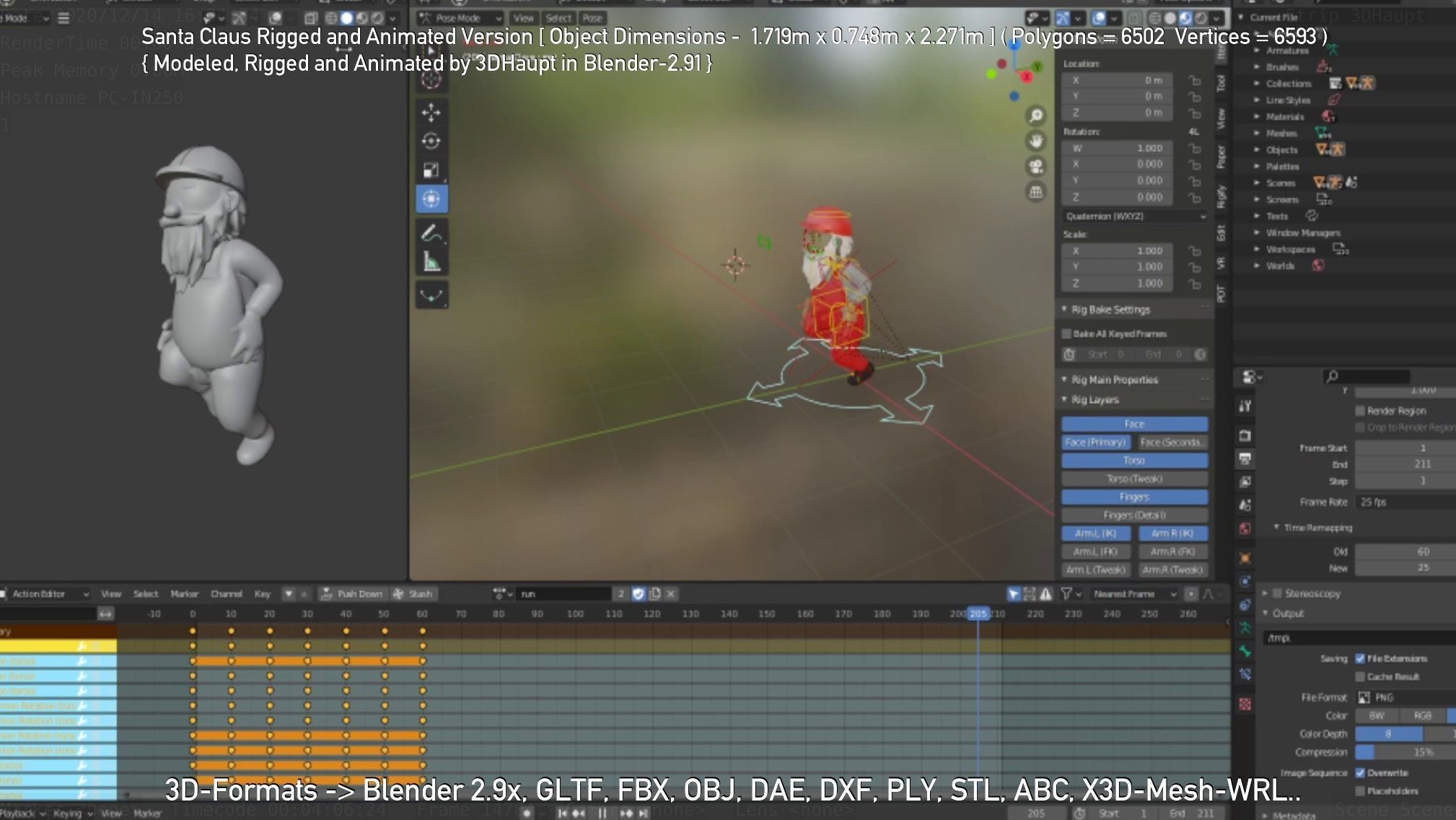This screenshot has width=1456, height=820.
Task: Duplicate the run action with copy icon
Action: point(654,594)
